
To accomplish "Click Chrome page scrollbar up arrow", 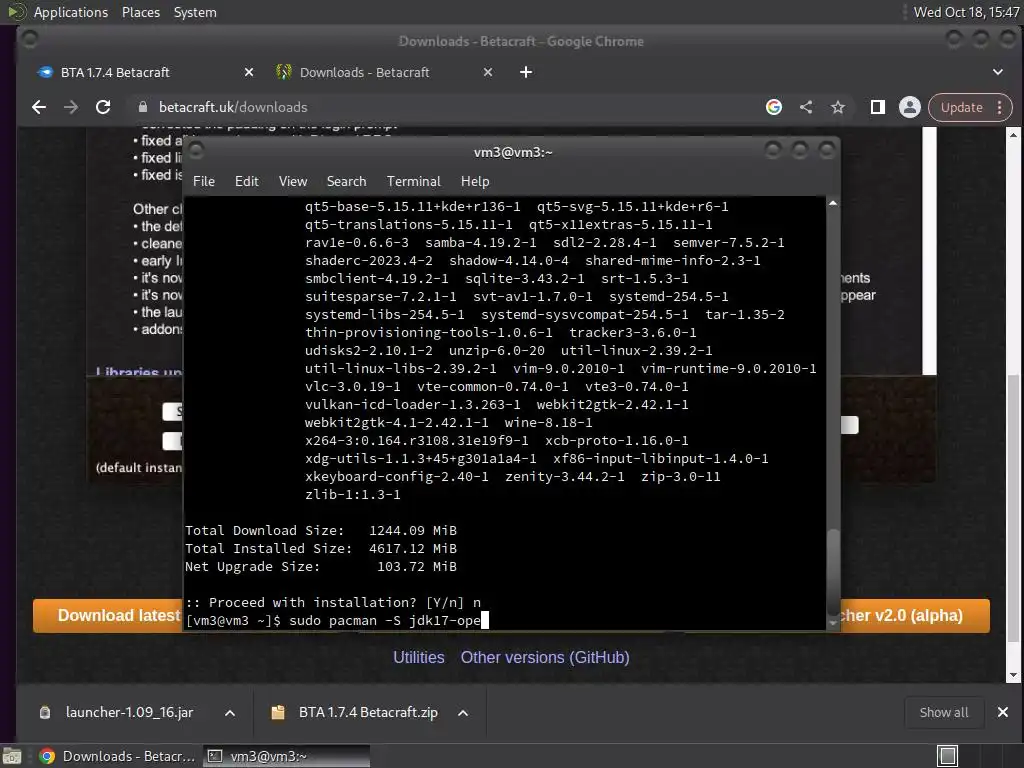I will click(1013, 135).
